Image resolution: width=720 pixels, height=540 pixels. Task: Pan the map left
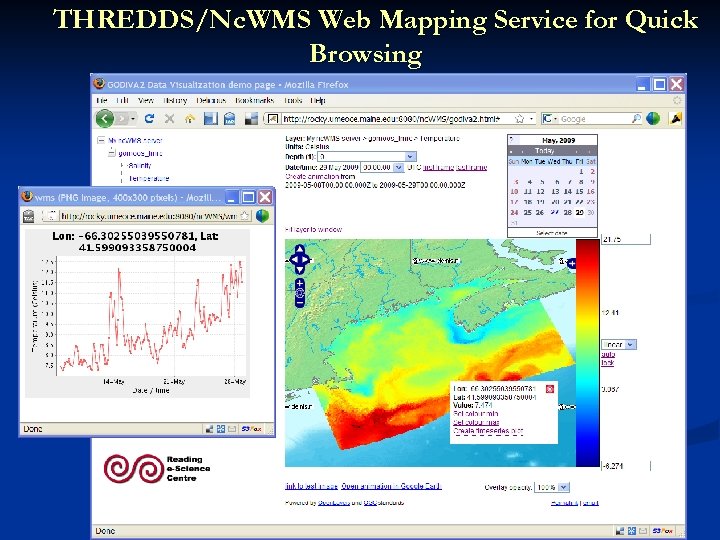(x=292, y=259)
